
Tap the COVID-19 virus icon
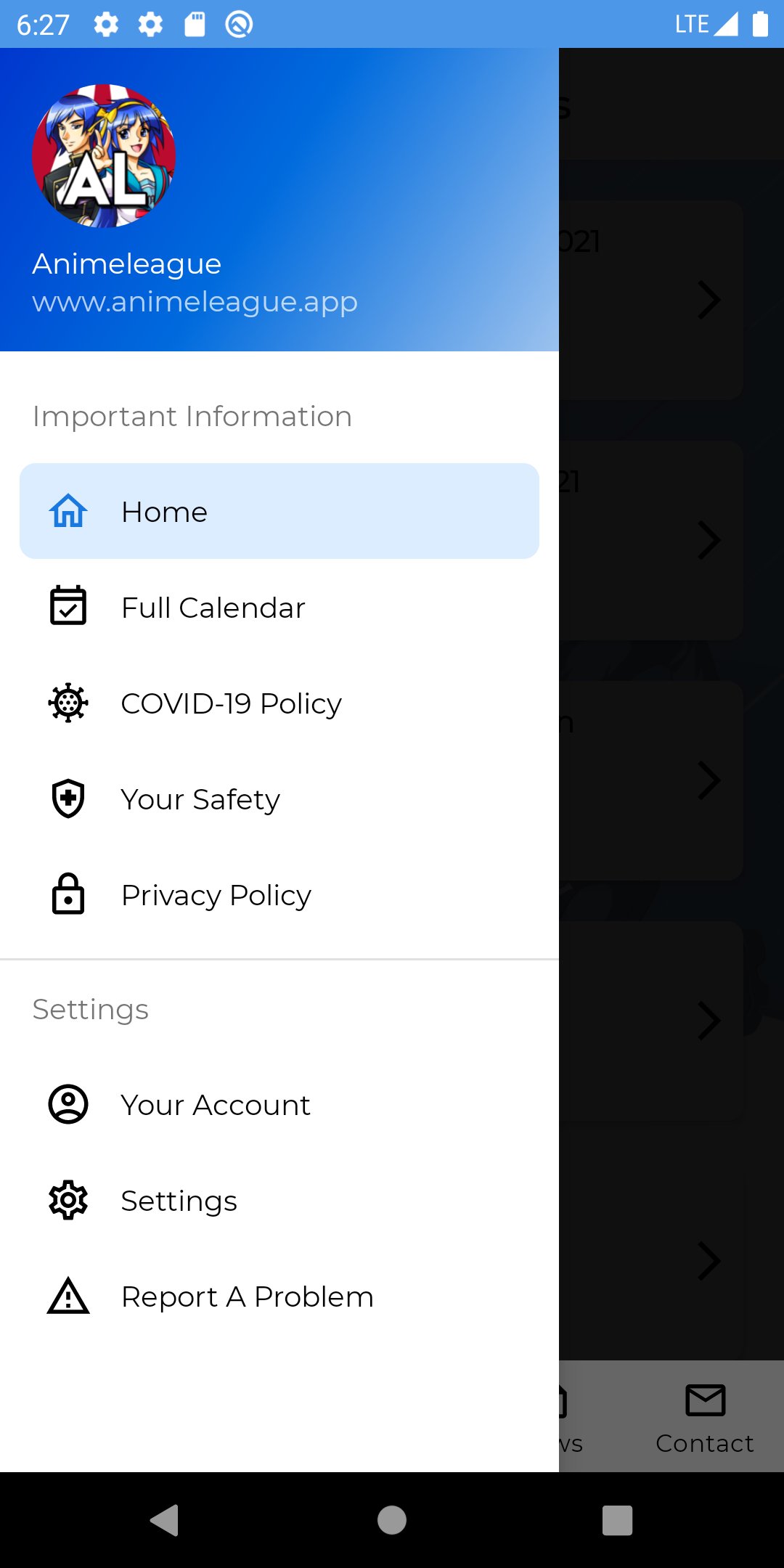click(68, 703)
